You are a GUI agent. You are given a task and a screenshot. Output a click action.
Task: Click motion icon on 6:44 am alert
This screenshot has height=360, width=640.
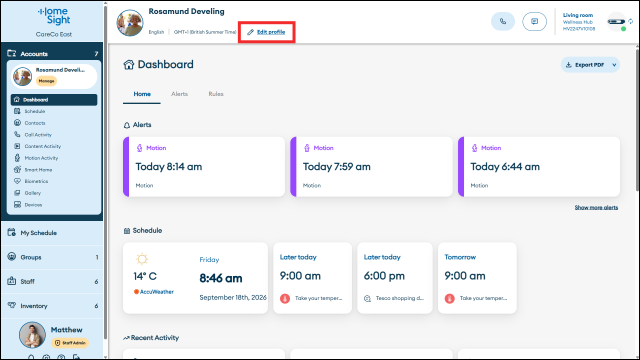474,148
